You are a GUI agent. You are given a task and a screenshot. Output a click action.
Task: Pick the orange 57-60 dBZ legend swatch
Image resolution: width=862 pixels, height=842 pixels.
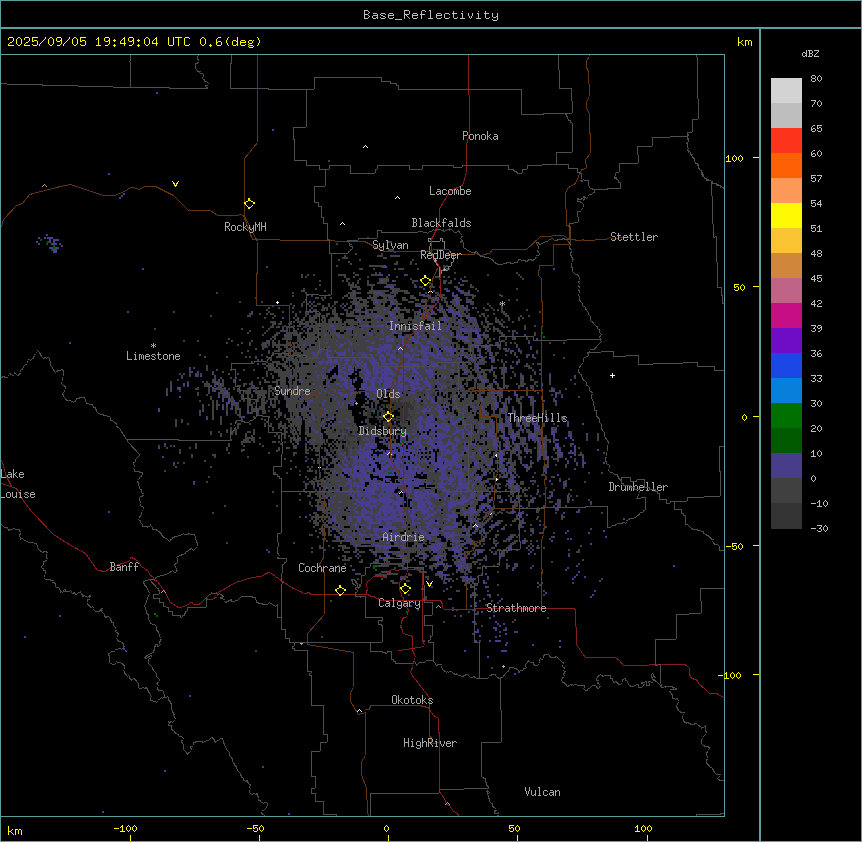pos(786,165)
